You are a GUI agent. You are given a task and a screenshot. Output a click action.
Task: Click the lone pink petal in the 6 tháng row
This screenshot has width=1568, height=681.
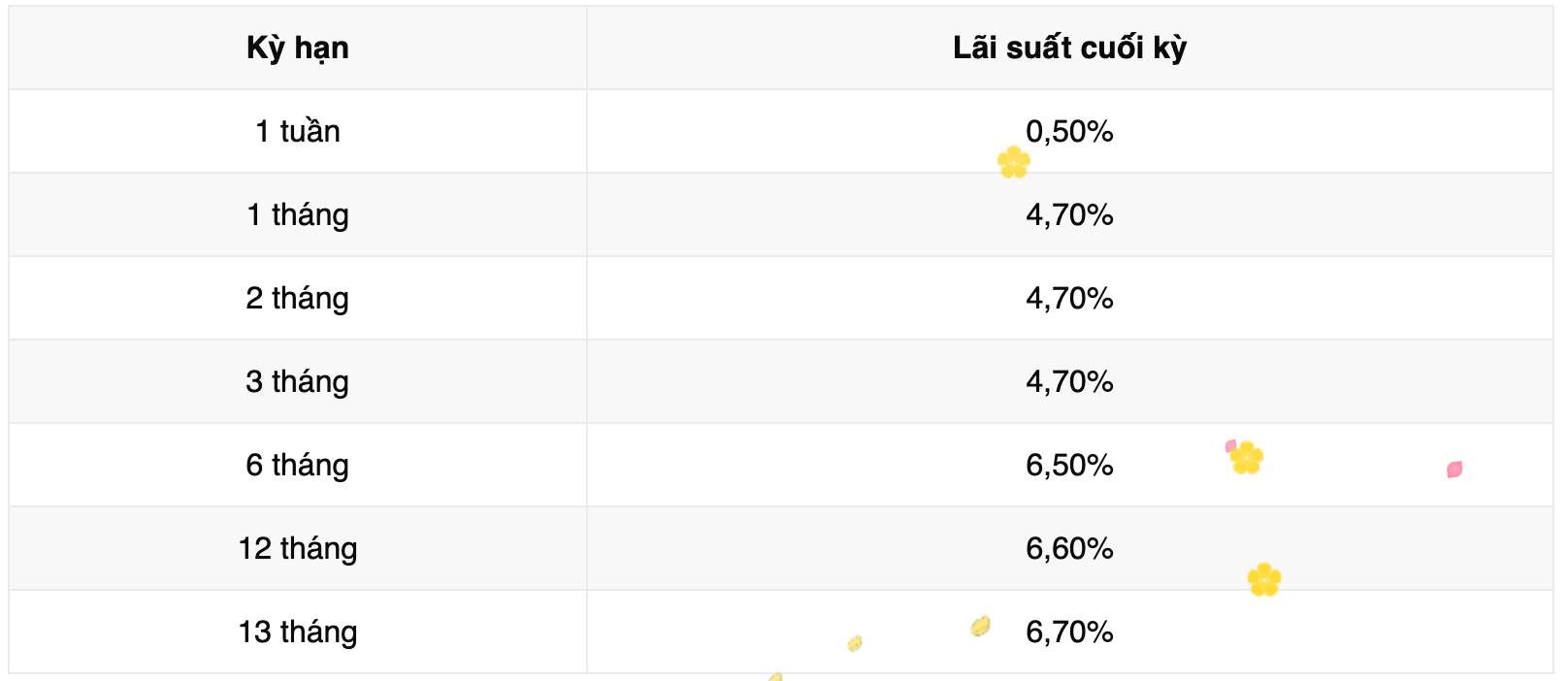click(x=1454, y=470)
